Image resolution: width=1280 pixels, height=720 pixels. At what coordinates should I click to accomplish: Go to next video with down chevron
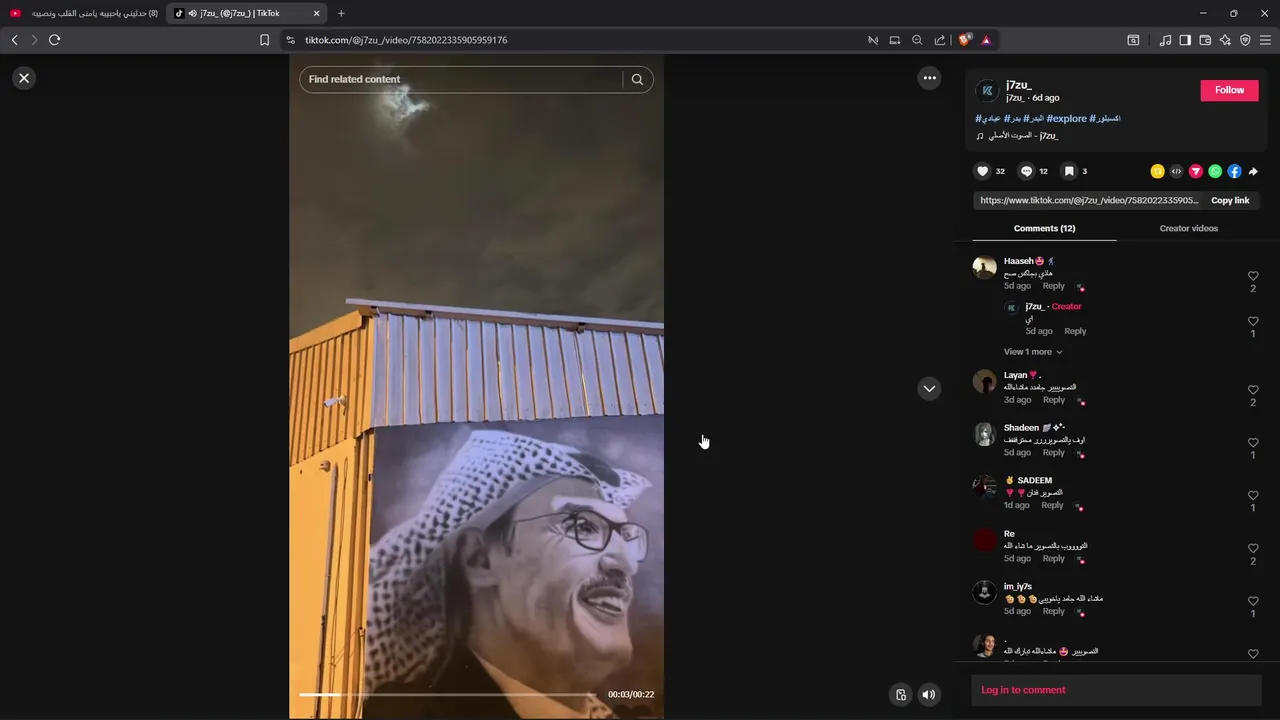point(929,389)
